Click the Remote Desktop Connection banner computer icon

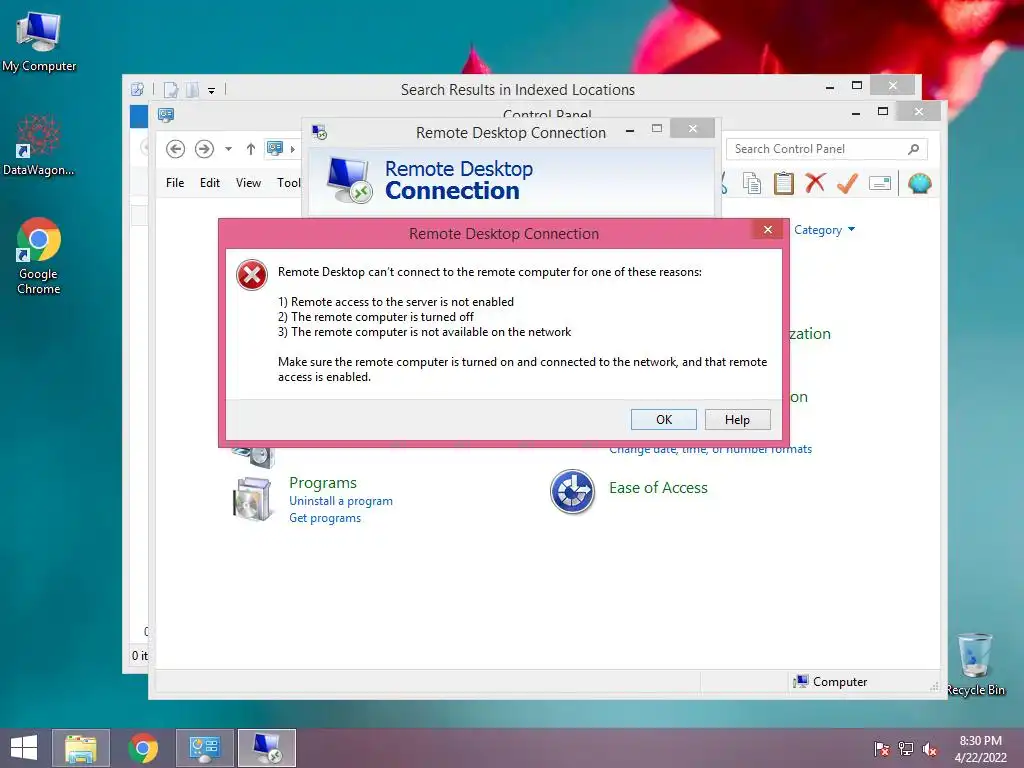tap(349, 180)
